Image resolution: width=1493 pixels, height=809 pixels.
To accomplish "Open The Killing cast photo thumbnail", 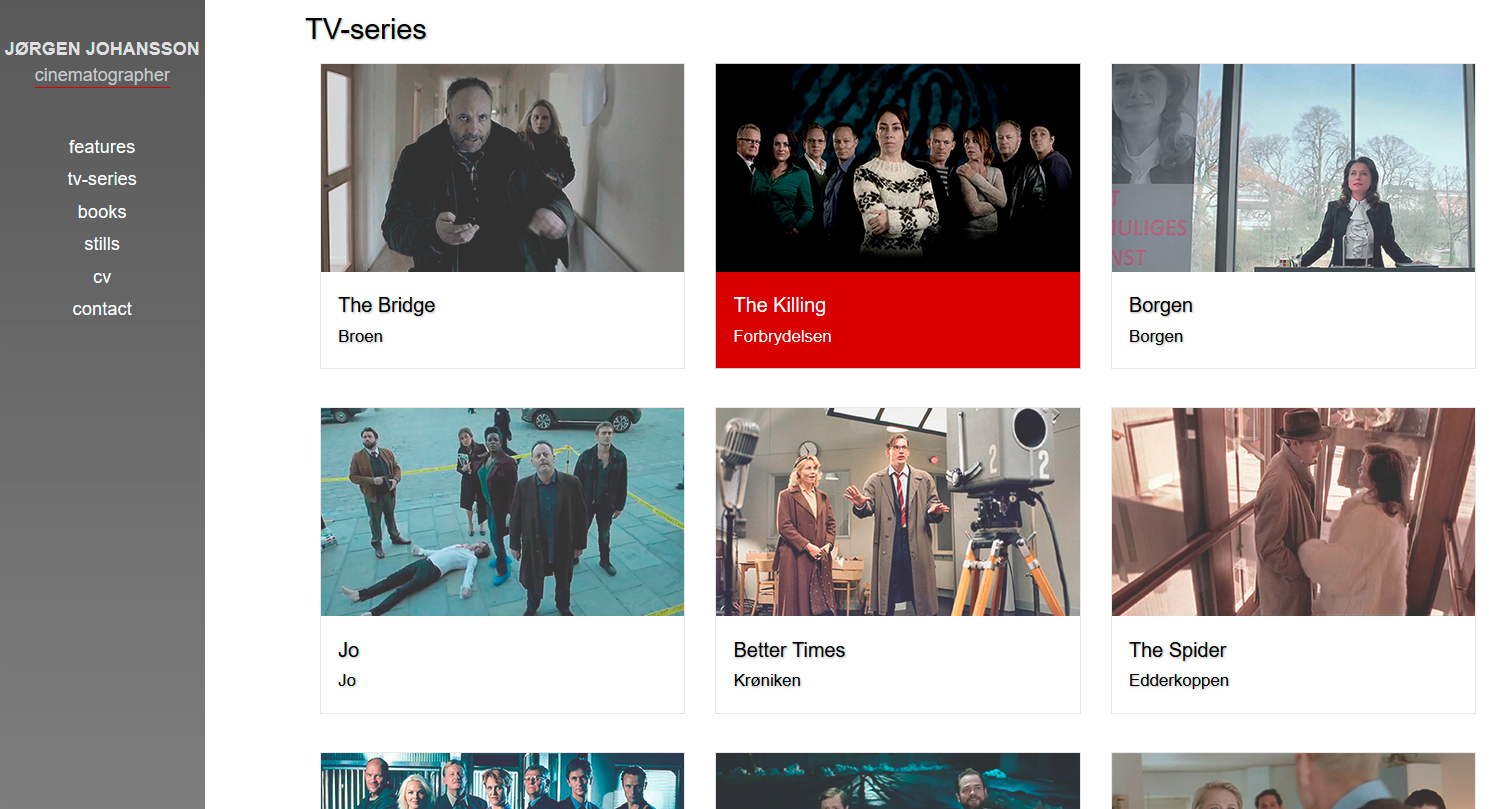I will [x=898, y=168].
